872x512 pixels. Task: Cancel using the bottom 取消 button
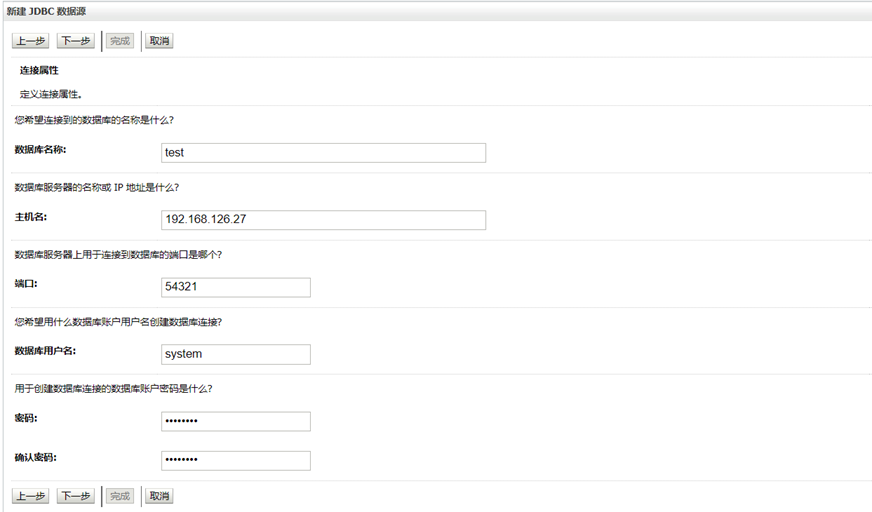click(158, 496)
